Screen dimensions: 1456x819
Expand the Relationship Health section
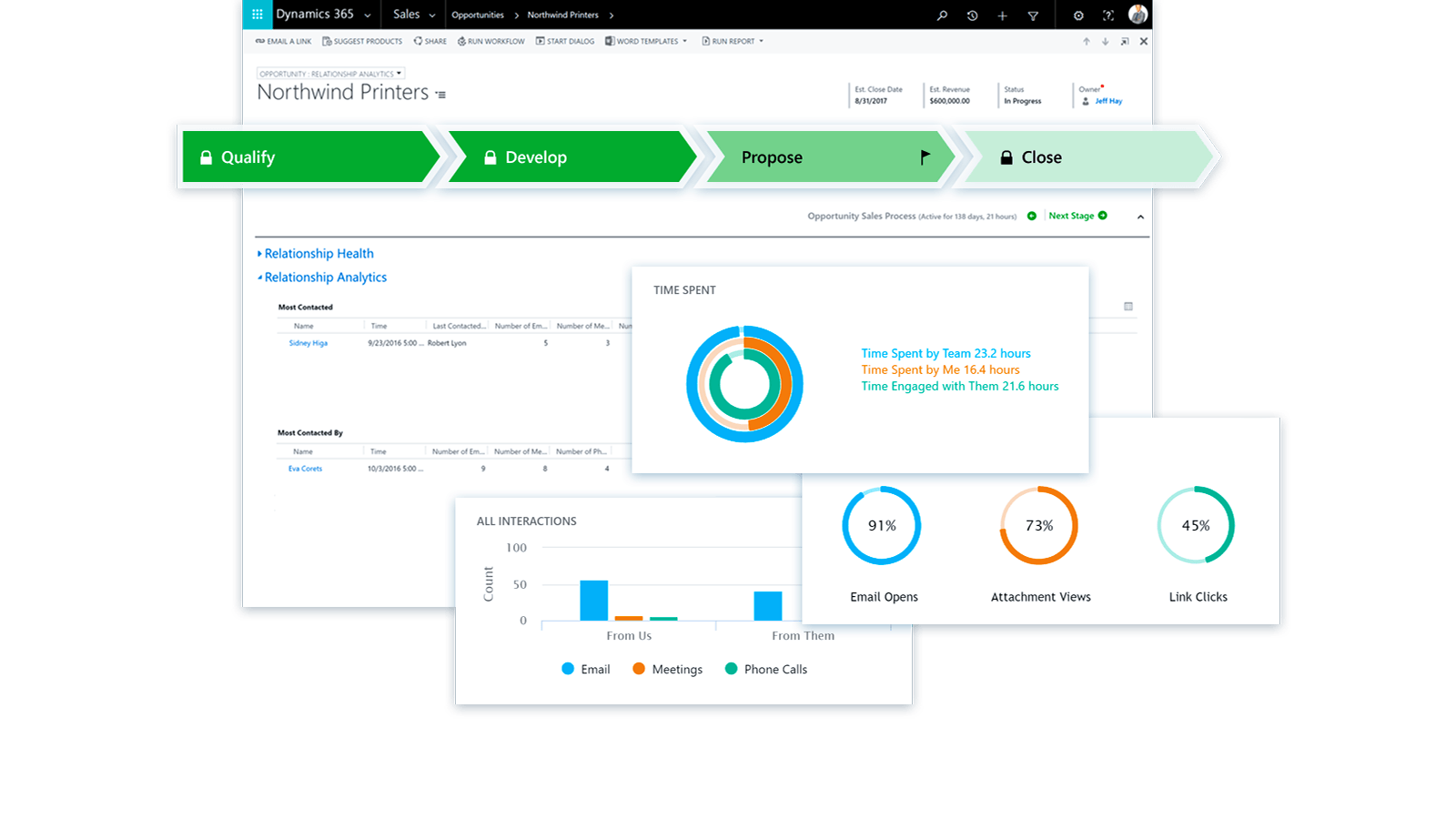[318, 254]
